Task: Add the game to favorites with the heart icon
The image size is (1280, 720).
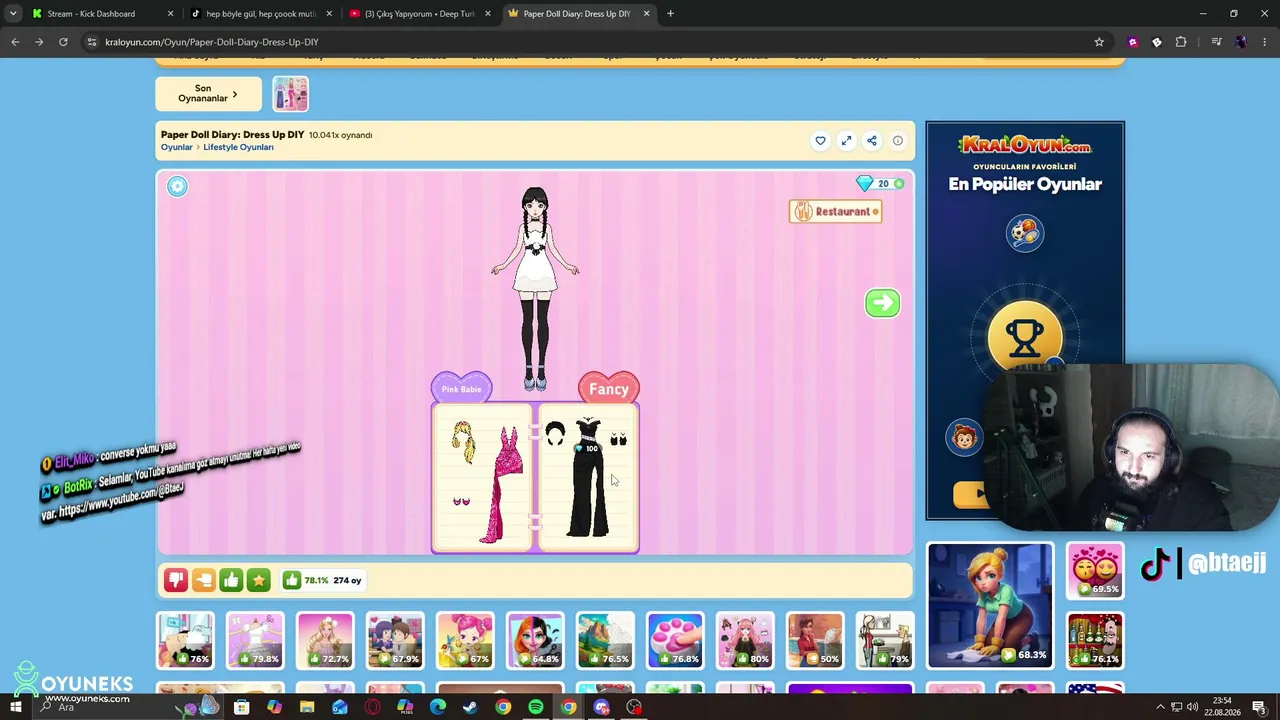Action: [x=820, y=141]
